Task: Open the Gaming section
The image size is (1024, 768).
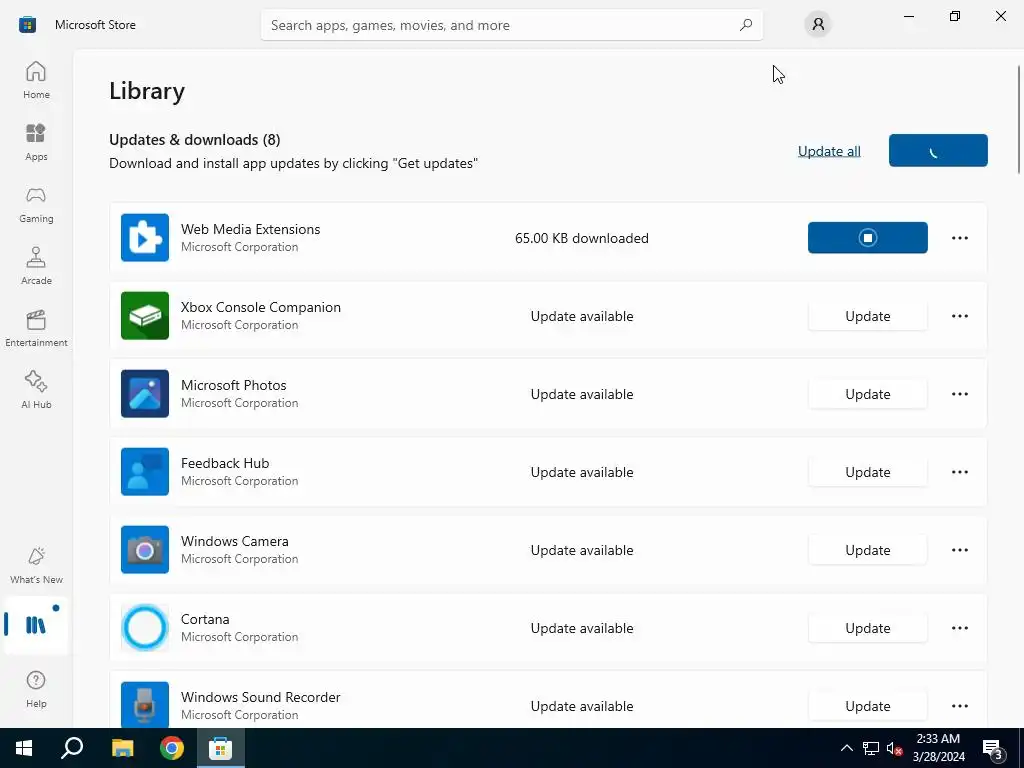Action: click(36, 204)
